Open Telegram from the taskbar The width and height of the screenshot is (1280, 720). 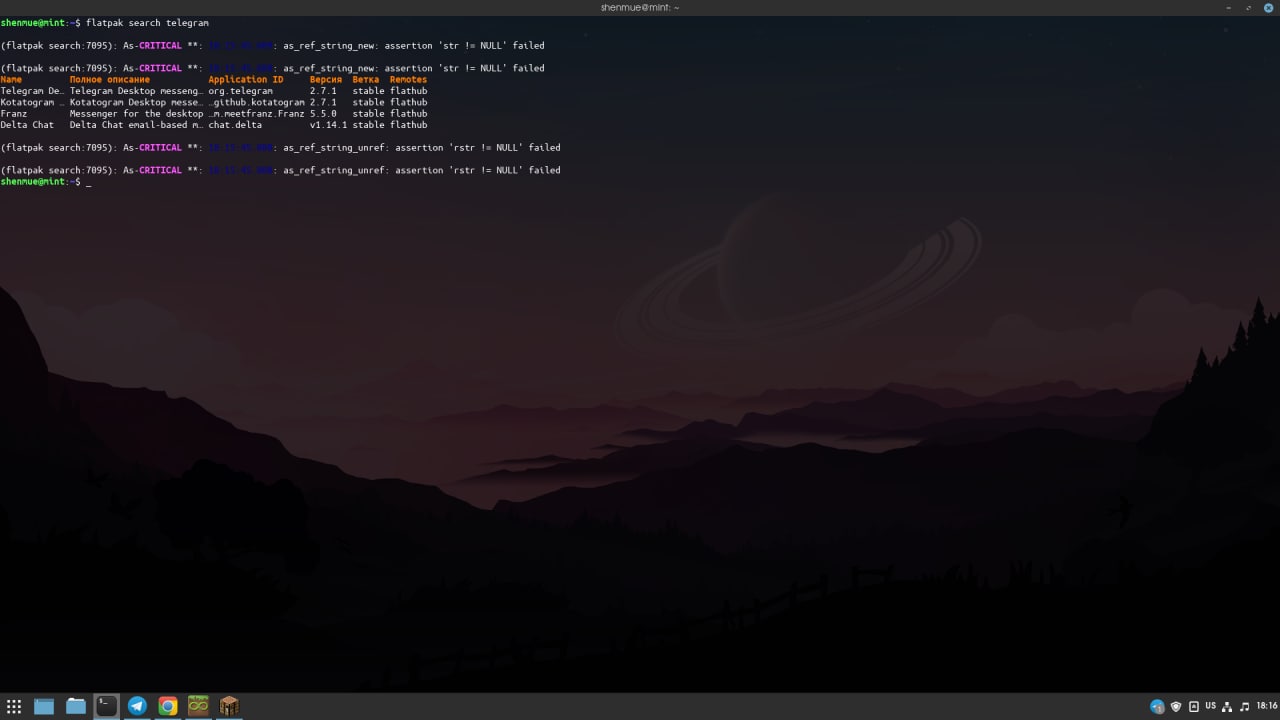click(137, 706)
